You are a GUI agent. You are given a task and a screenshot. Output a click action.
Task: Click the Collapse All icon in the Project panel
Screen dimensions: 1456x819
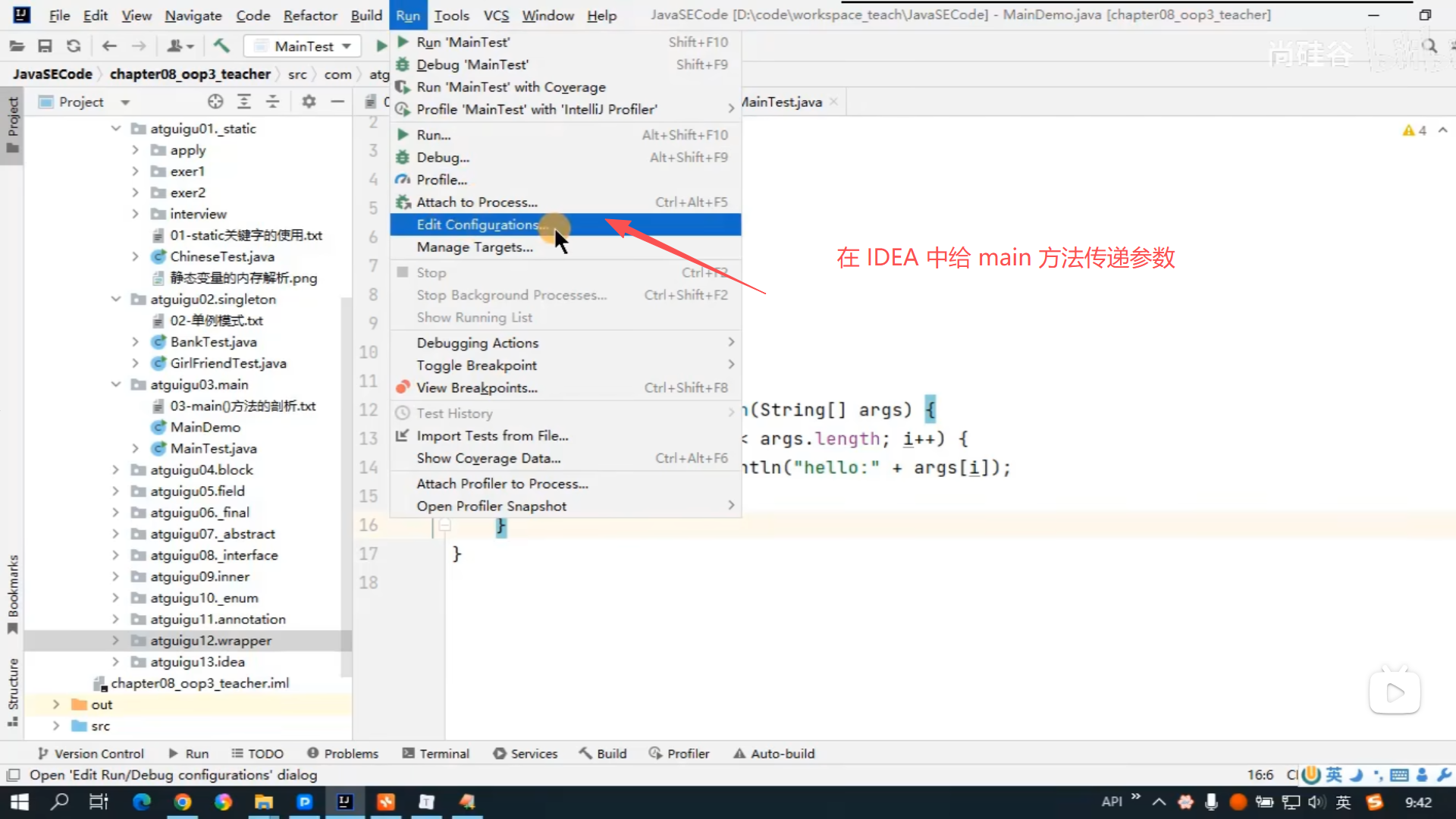point(273,102)
